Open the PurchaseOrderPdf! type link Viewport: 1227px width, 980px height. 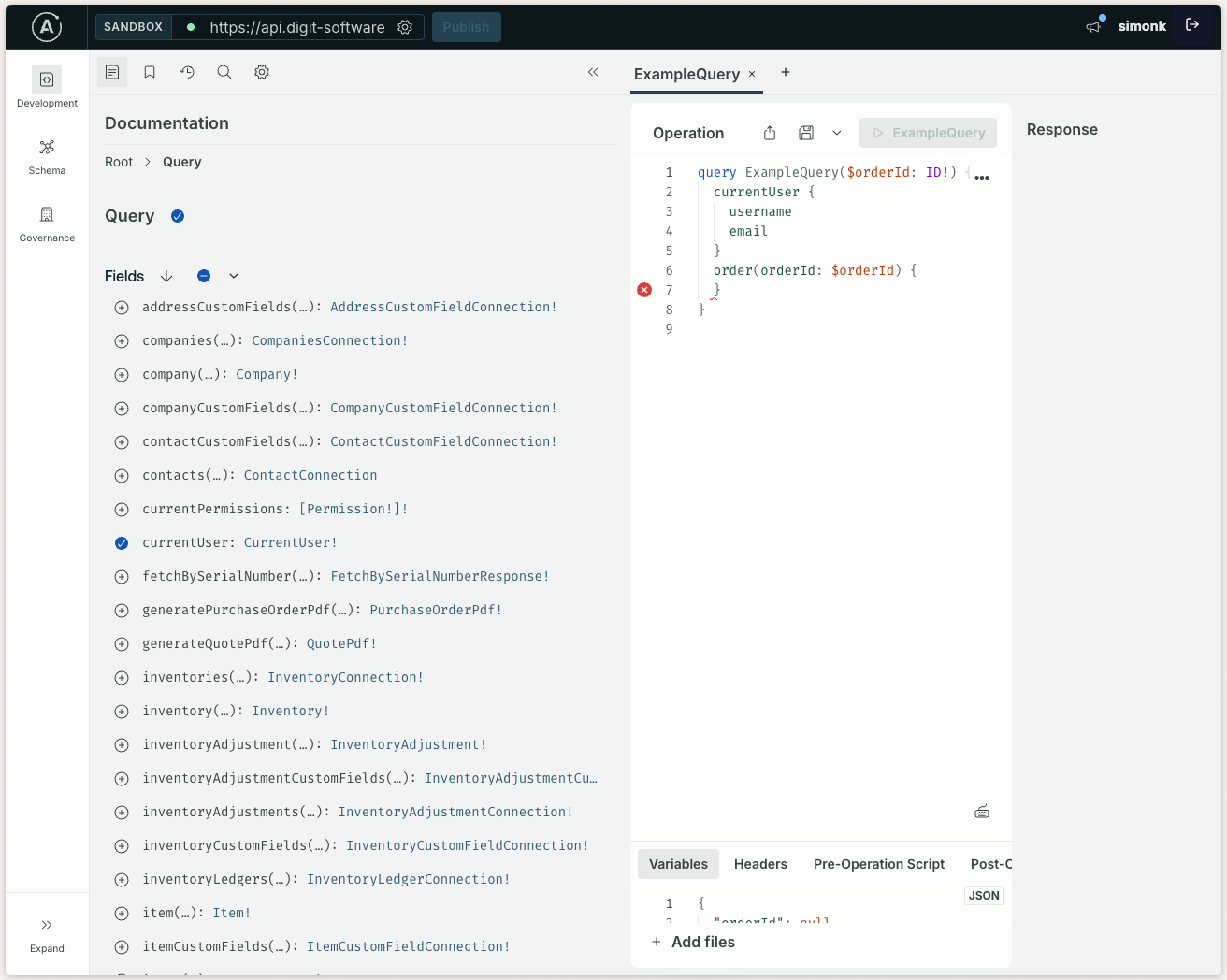tap(436, 611)
